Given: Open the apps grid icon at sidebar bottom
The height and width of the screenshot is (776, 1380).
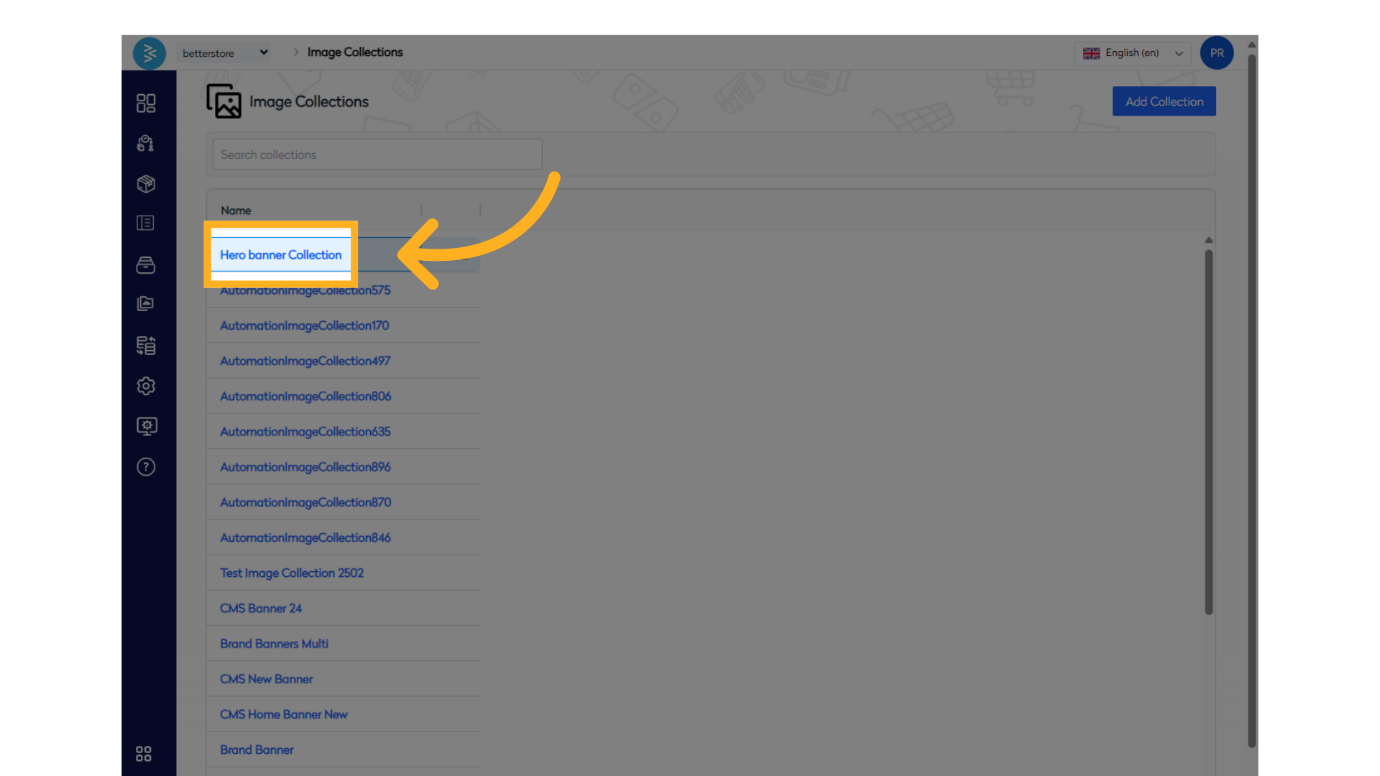Looking at the screenshot, I should [x=144, y=754].
